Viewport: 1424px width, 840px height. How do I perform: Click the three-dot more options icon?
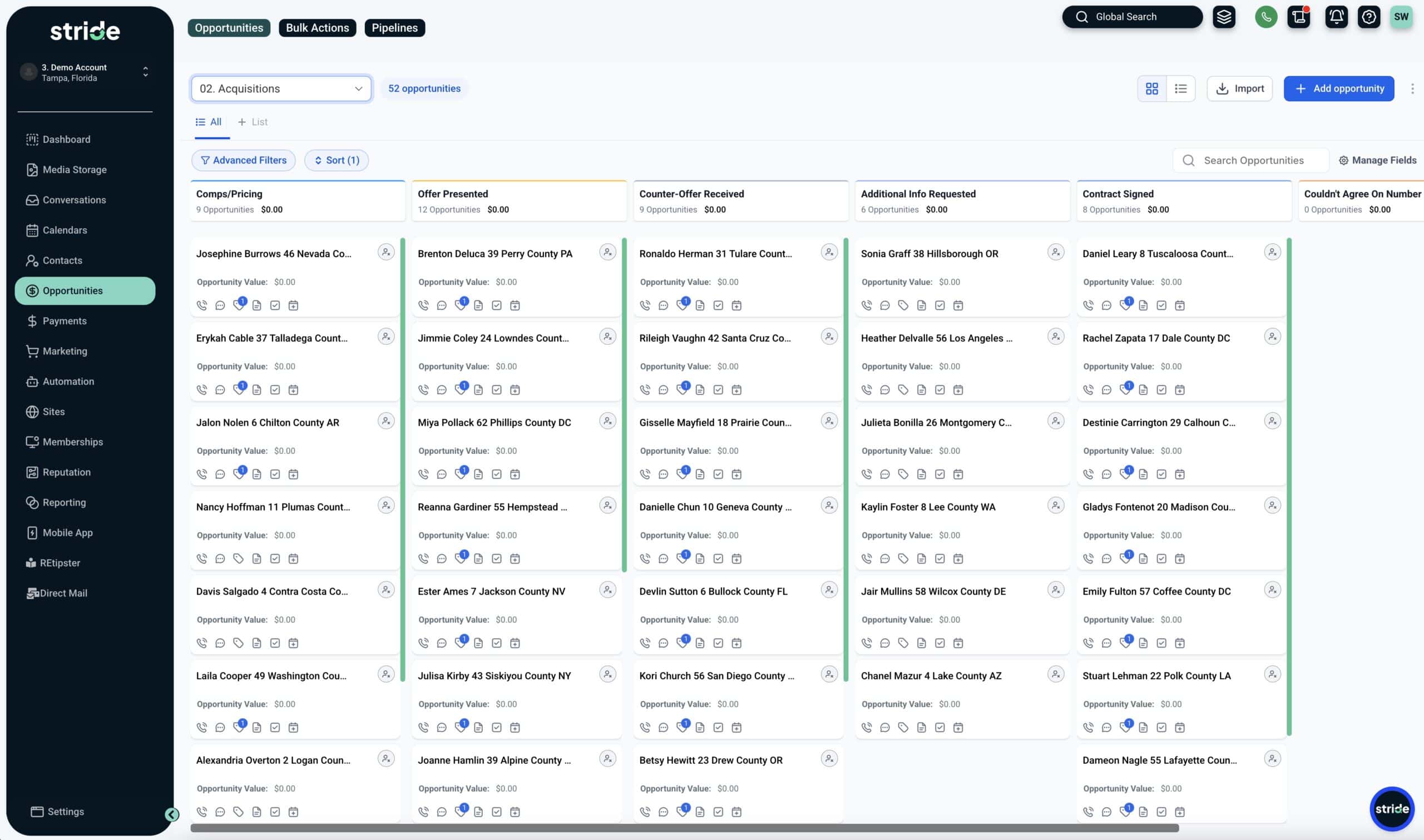click(1413, 88)
